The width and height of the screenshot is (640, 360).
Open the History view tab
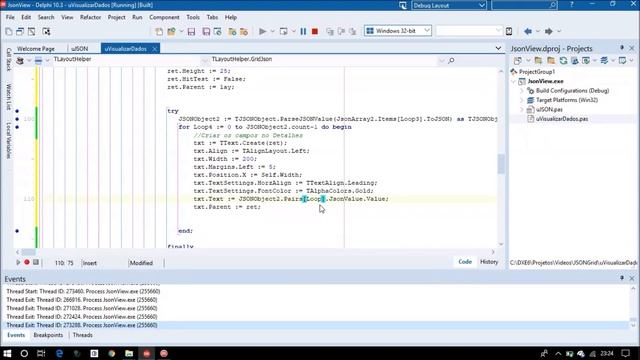pos(489,262)
